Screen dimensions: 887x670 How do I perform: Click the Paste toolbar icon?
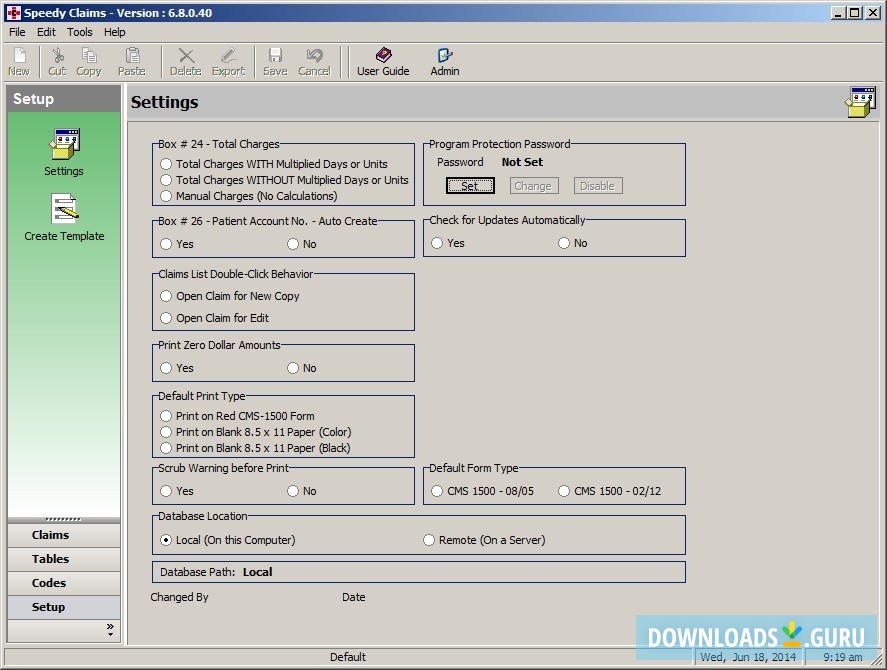[x=132, y=61]
